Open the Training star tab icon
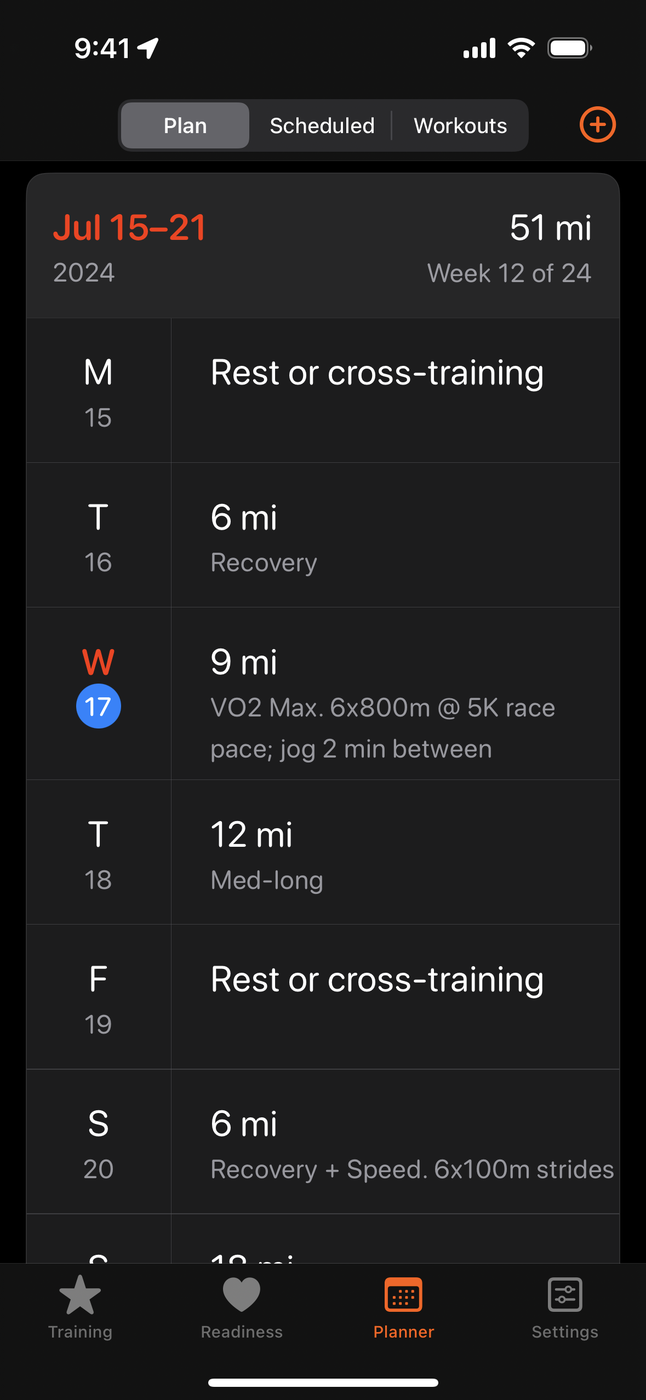646x1400 pixels. pyautogui.click(x=80, y=1296)
